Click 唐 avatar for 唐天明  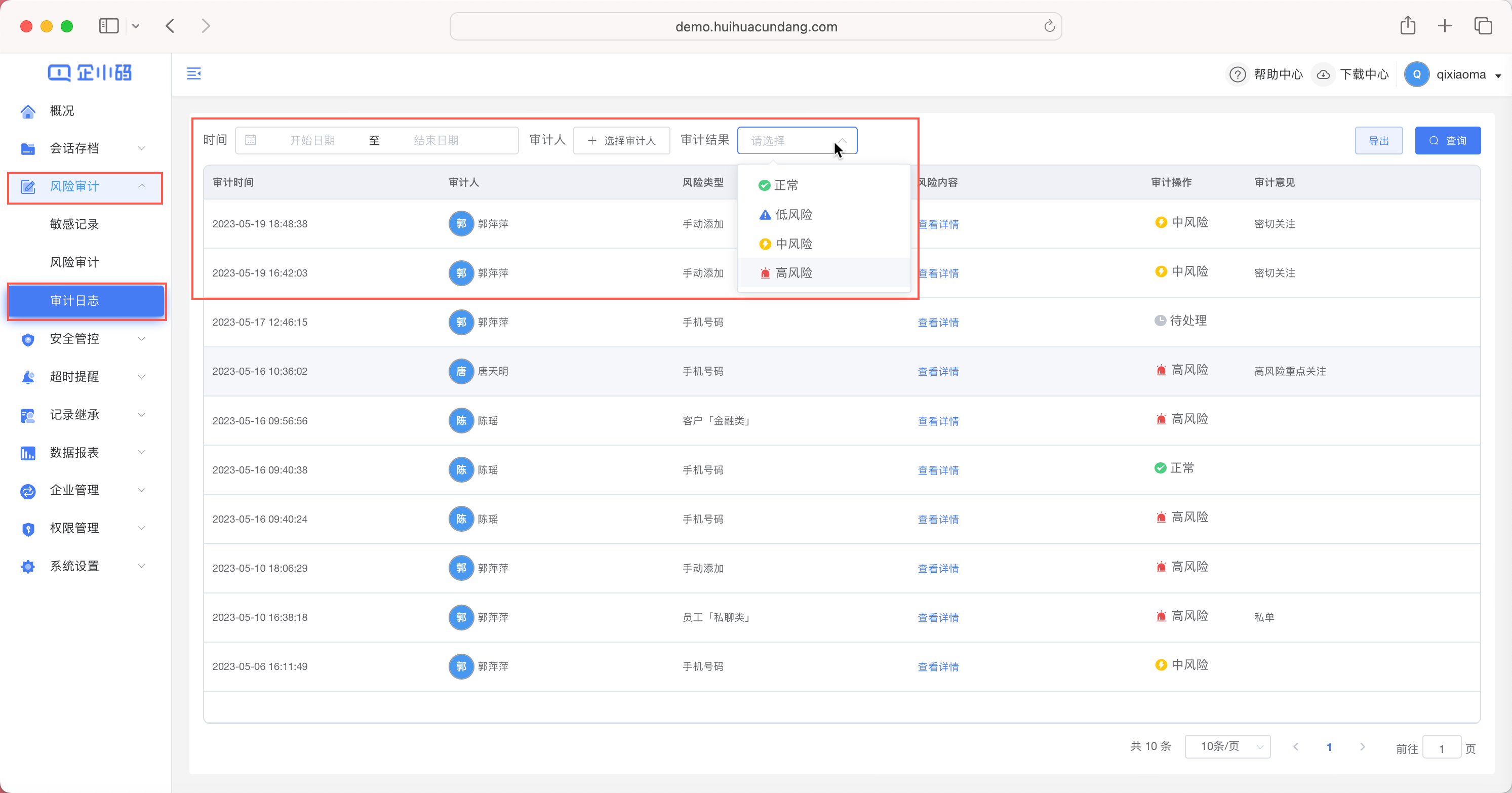(461, 371)
